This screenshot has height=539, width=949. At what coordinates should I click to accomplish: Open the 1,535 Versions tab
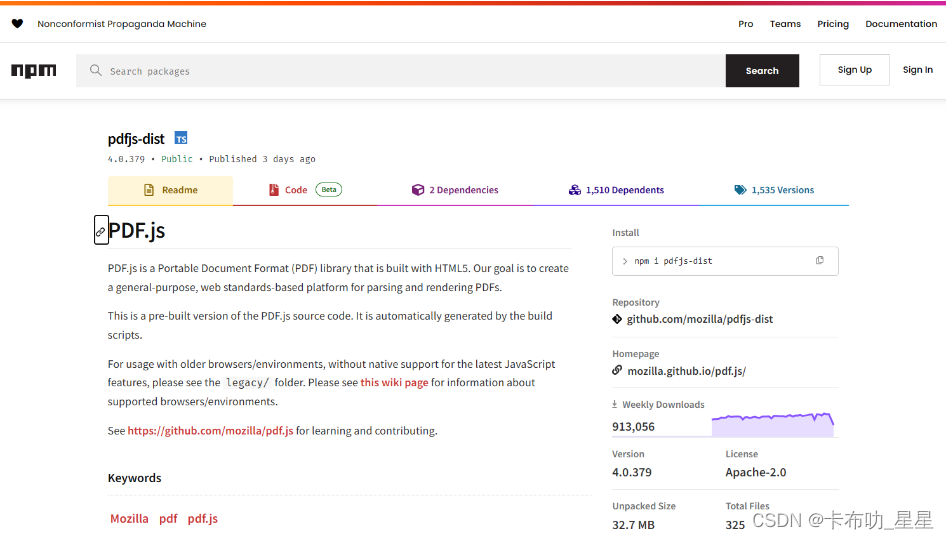click(774, 191)
